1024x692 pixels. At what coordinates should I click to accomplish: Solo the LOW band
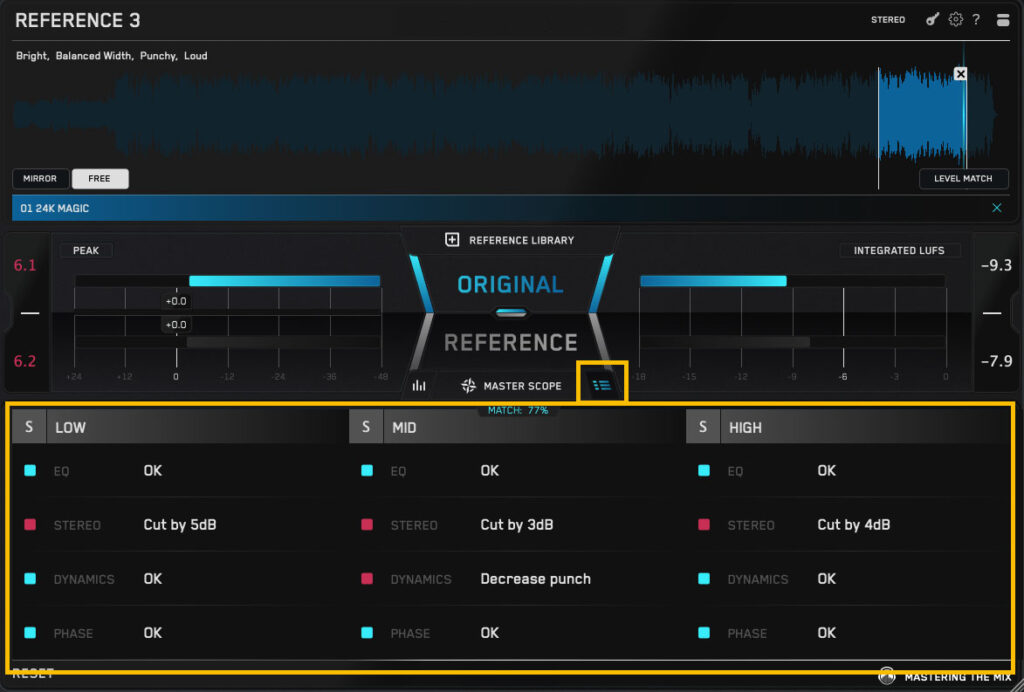coord(29,427)
